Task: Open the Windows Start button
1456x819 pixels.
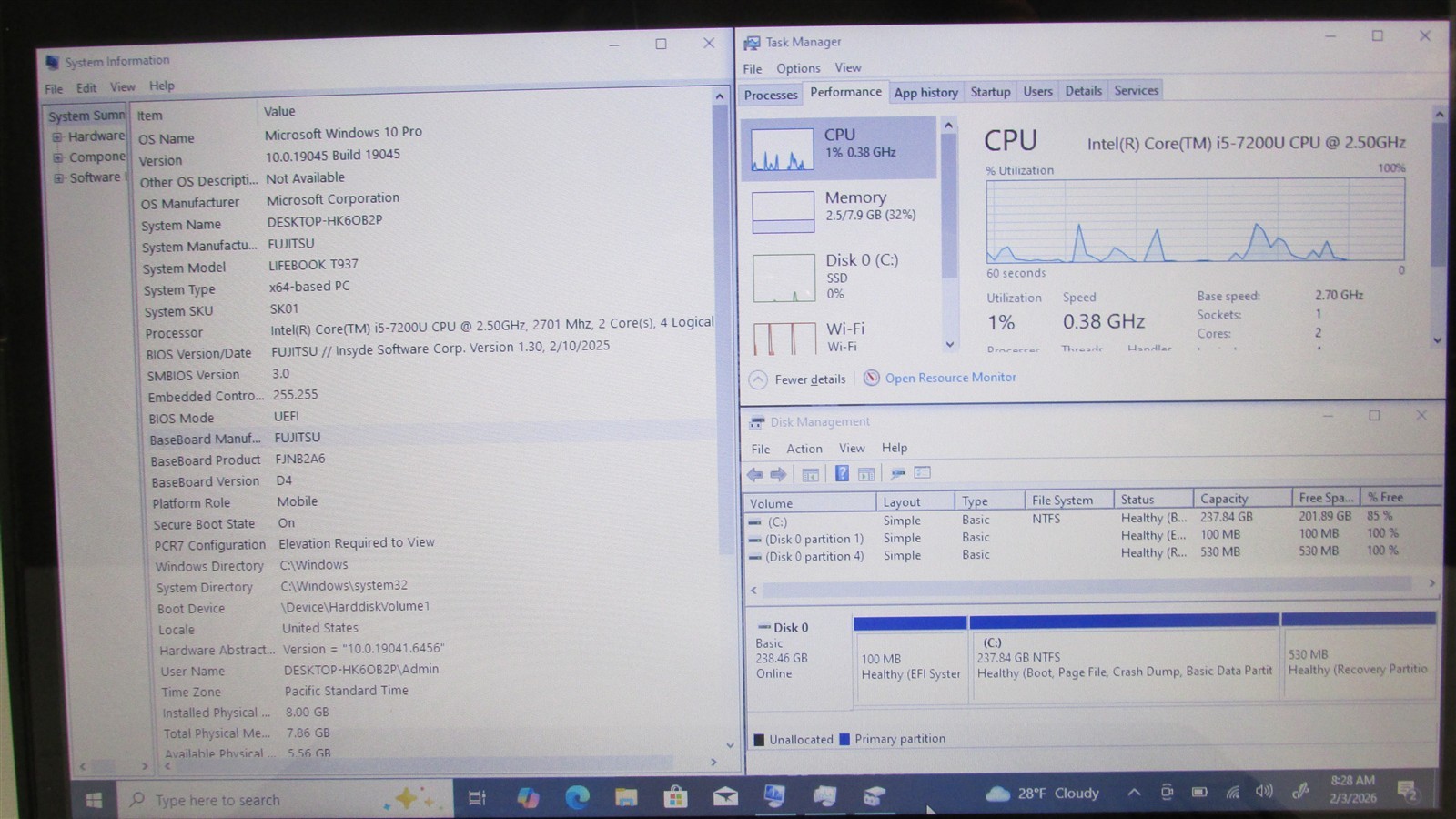Action: point(94,800)
